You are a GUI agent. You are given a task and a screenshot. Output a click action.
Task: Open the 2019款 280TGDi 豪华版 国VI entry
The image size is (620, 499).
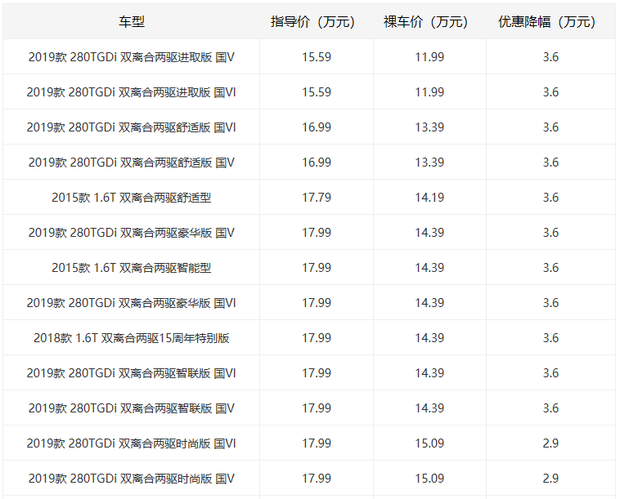[131, 302]
